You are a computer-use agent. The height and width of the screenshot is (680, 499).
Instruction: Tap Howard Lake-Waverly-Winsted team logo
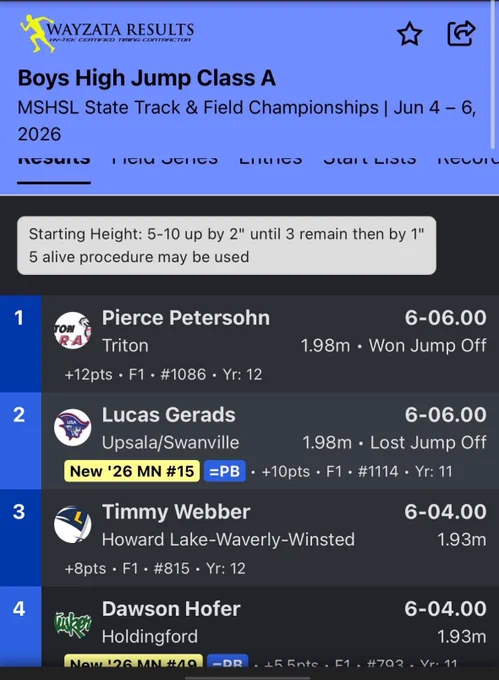coord(73,524)
